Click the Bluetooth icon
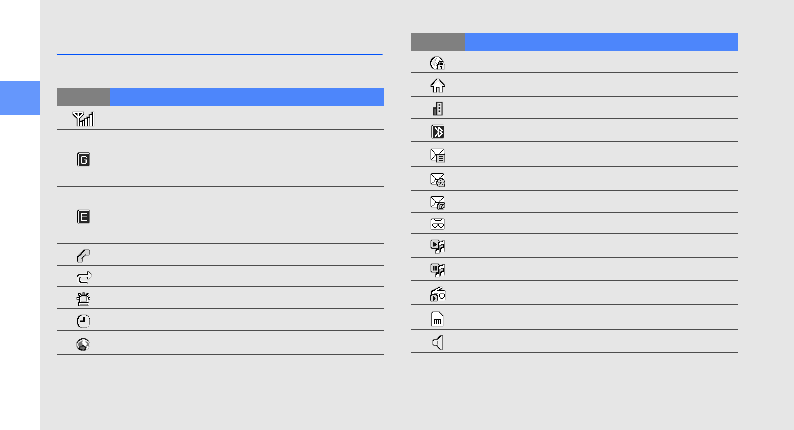 pos(437,132)
